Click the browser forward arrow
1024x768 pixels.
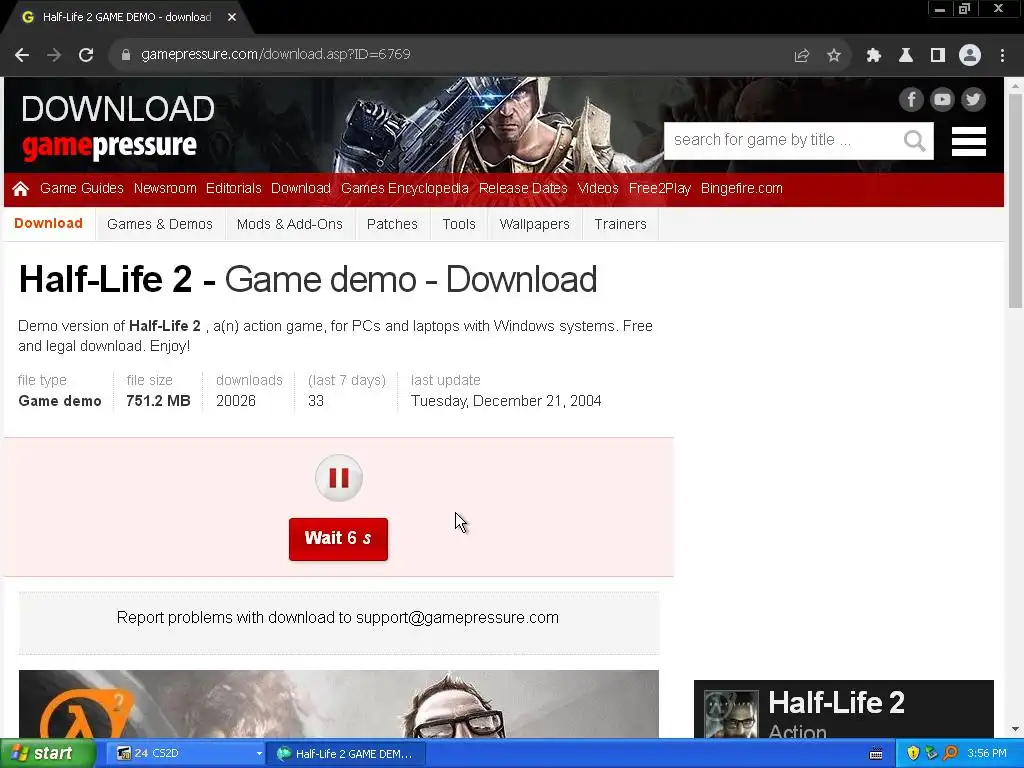[54, 55]
